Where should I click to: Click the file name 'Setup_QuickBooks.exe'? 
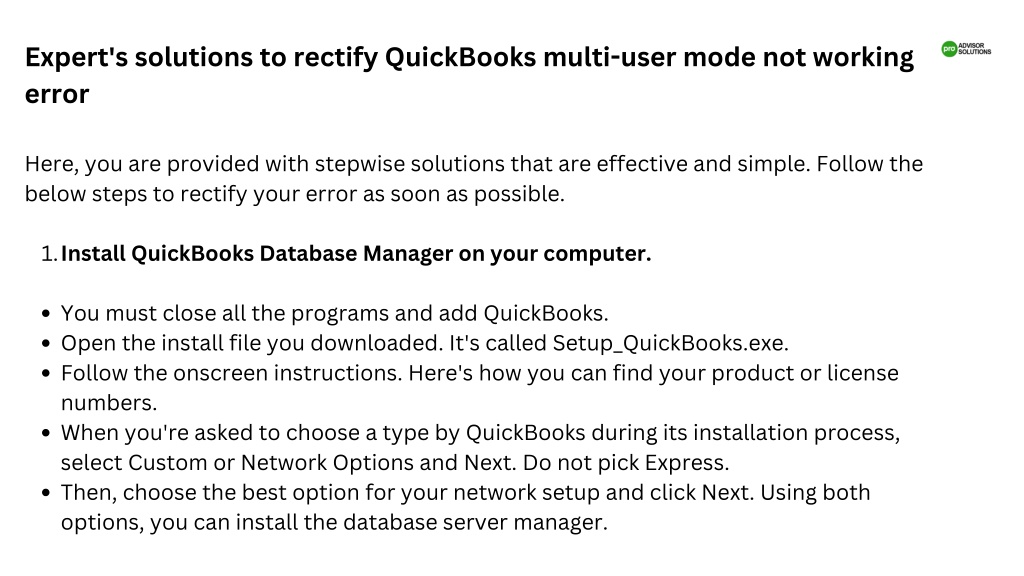tap(670, 344)
